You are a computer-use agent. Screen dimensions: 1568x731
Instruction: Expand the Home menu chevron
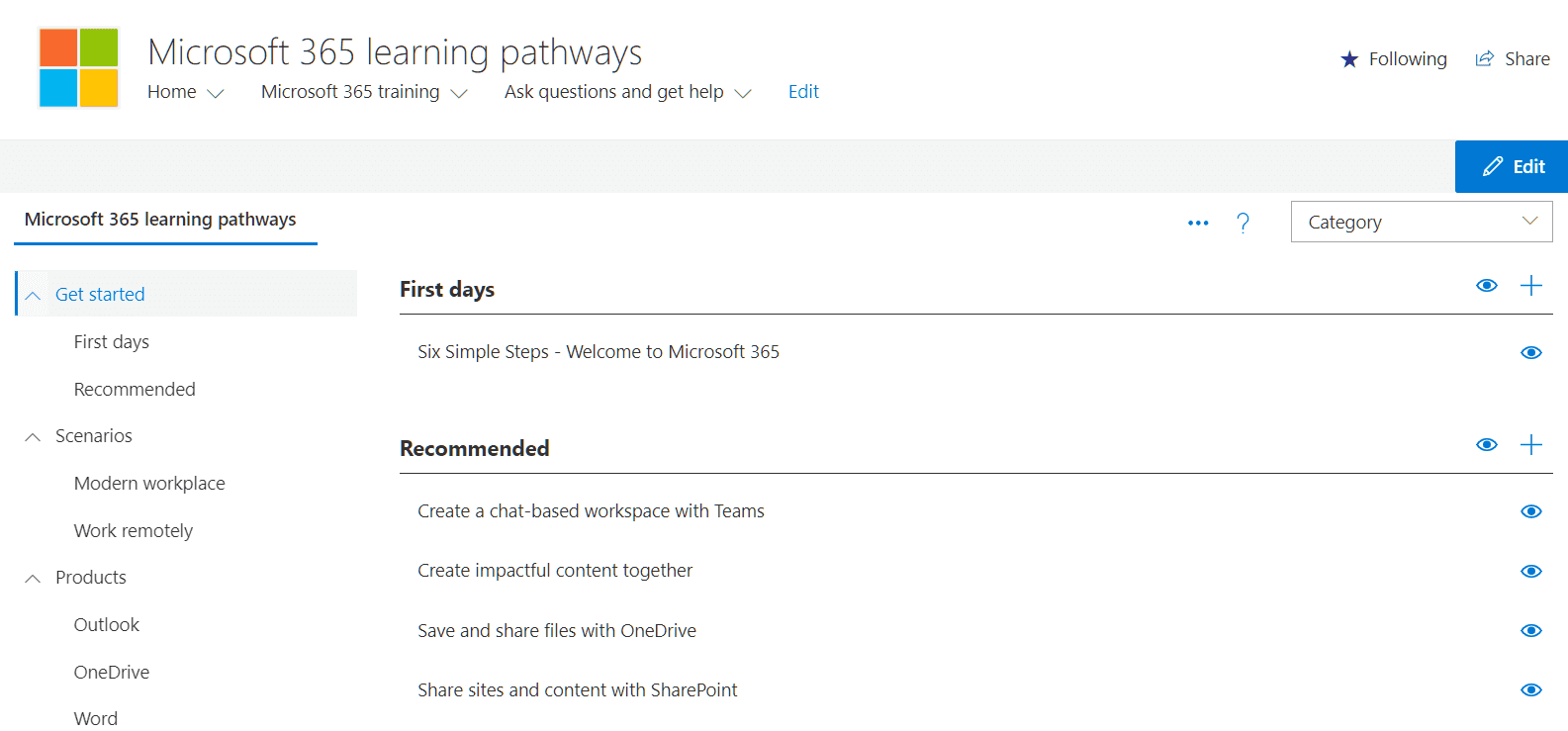pos(216,93)
